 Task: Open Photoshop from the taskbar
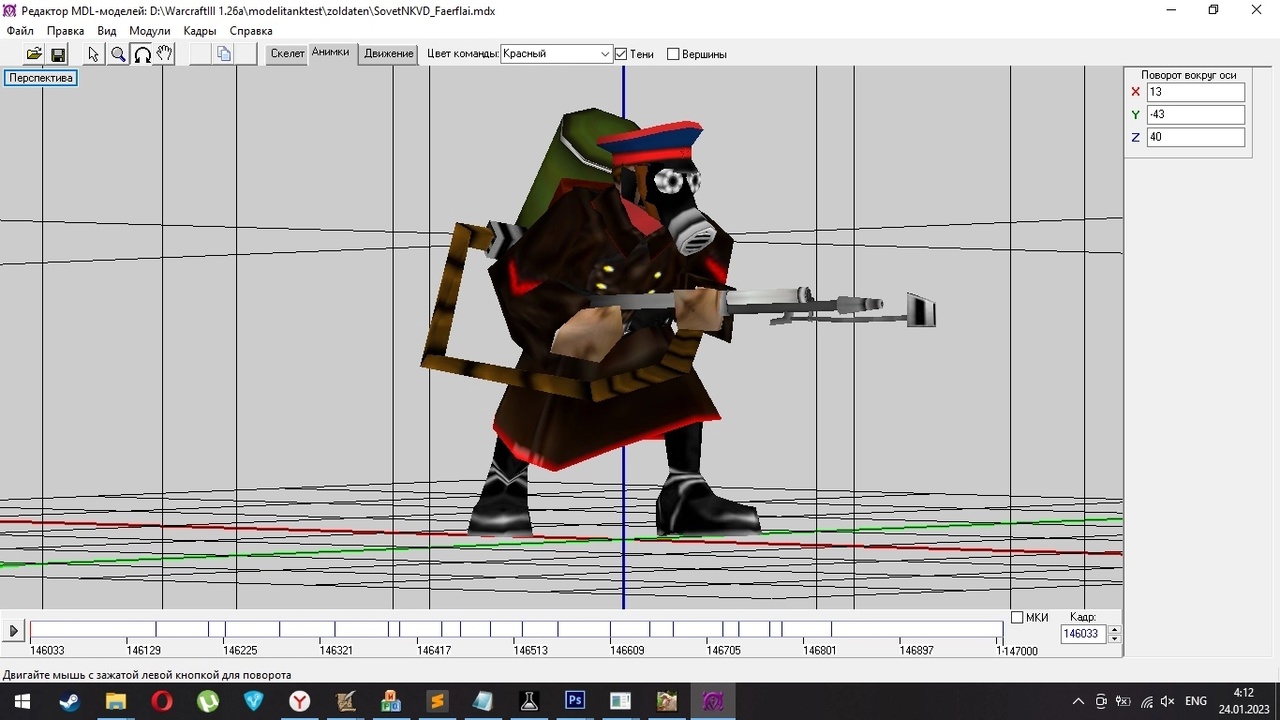tap(575, 701)
